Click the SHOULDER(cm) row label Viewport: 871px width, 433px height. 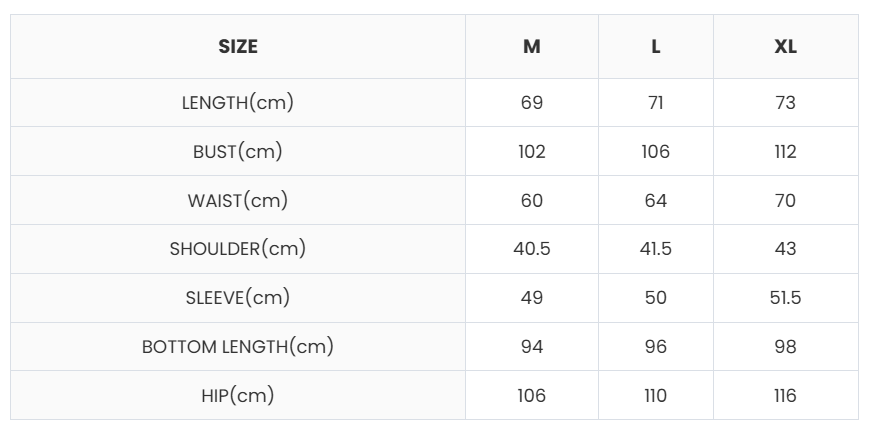pos(238,249)
